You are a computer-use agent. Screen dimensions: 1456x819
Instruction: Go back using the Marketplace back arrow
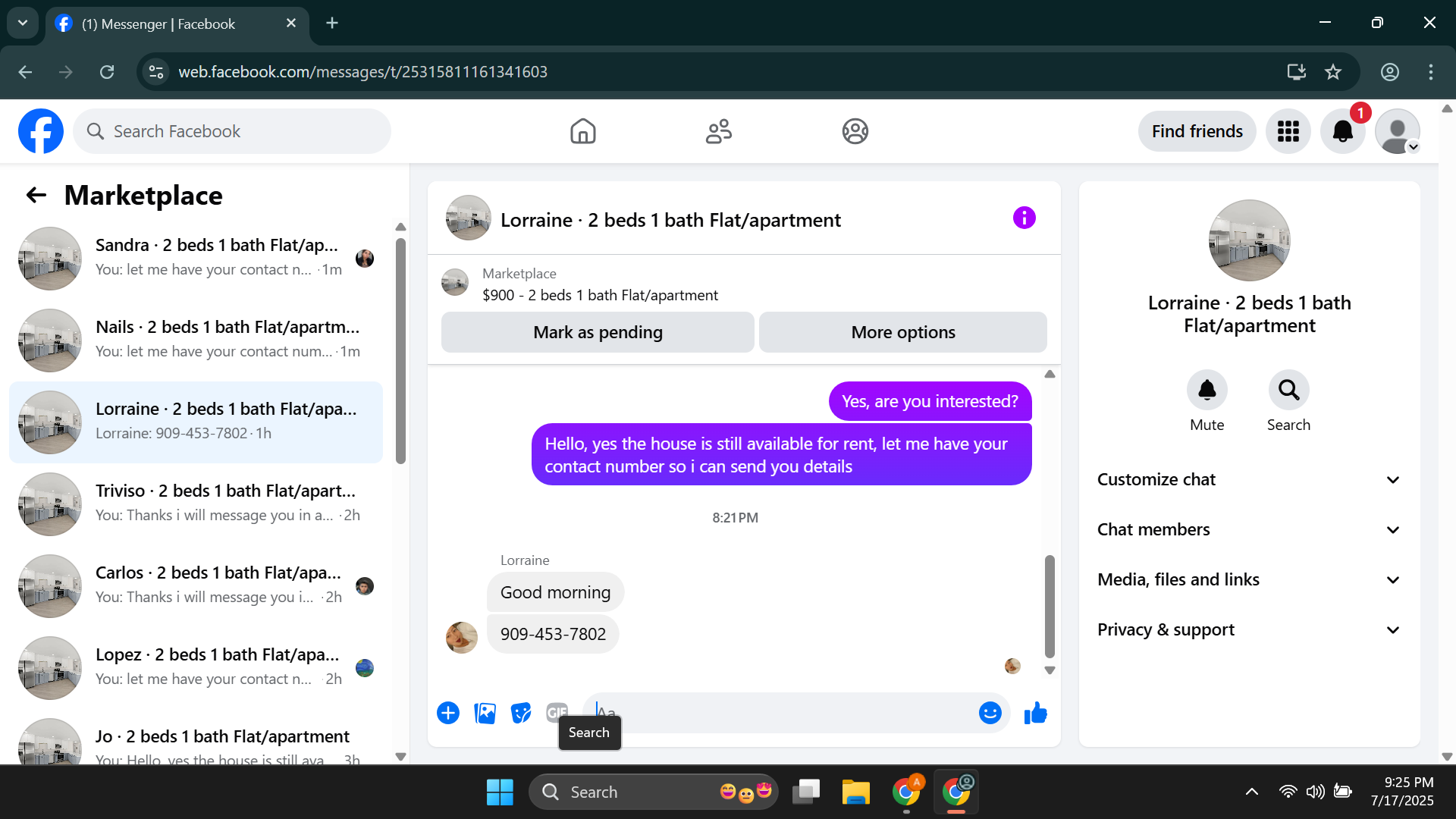tap(36, 196)
